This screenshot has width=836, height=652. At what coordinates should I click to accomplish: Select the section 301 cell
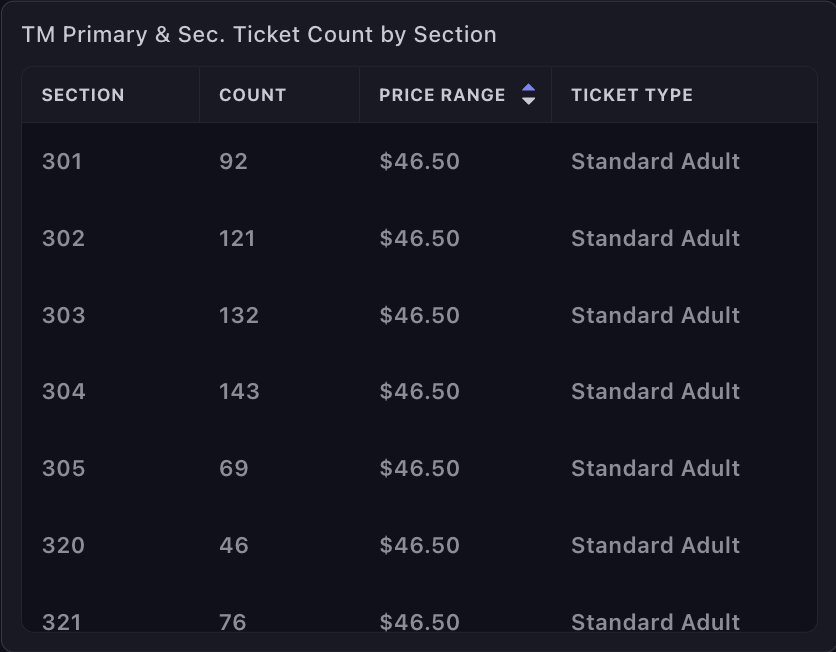pyautogui.click(x=62, y=162)
